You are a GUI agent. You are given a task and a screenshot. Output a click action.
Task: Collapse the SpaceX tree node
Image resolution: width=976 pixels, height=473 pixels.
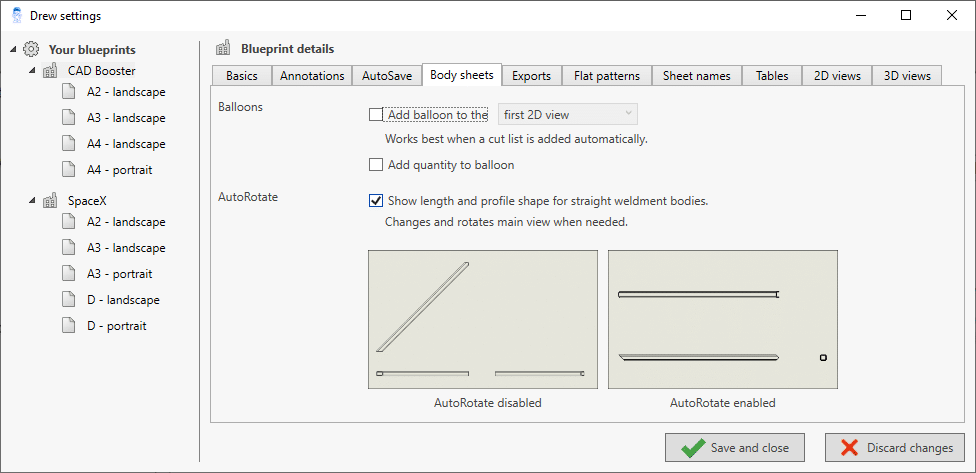click(32, 201)
